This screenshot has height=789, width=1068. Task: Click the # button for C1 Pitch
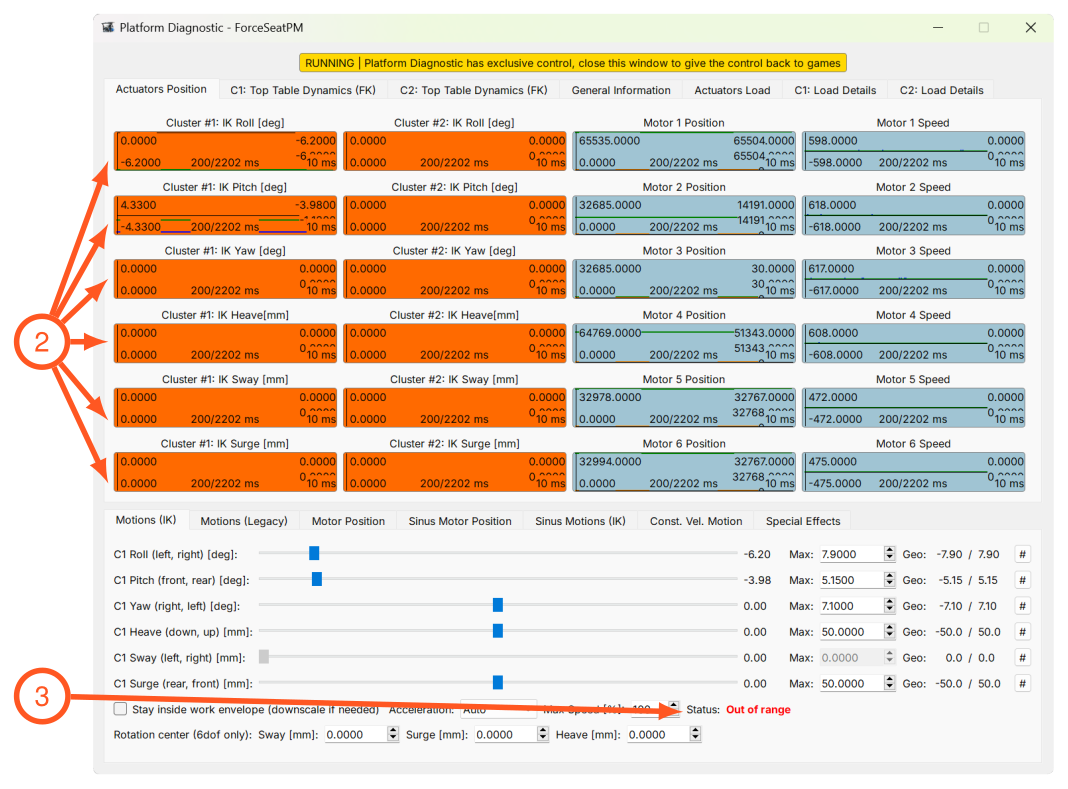[1022, 581]
